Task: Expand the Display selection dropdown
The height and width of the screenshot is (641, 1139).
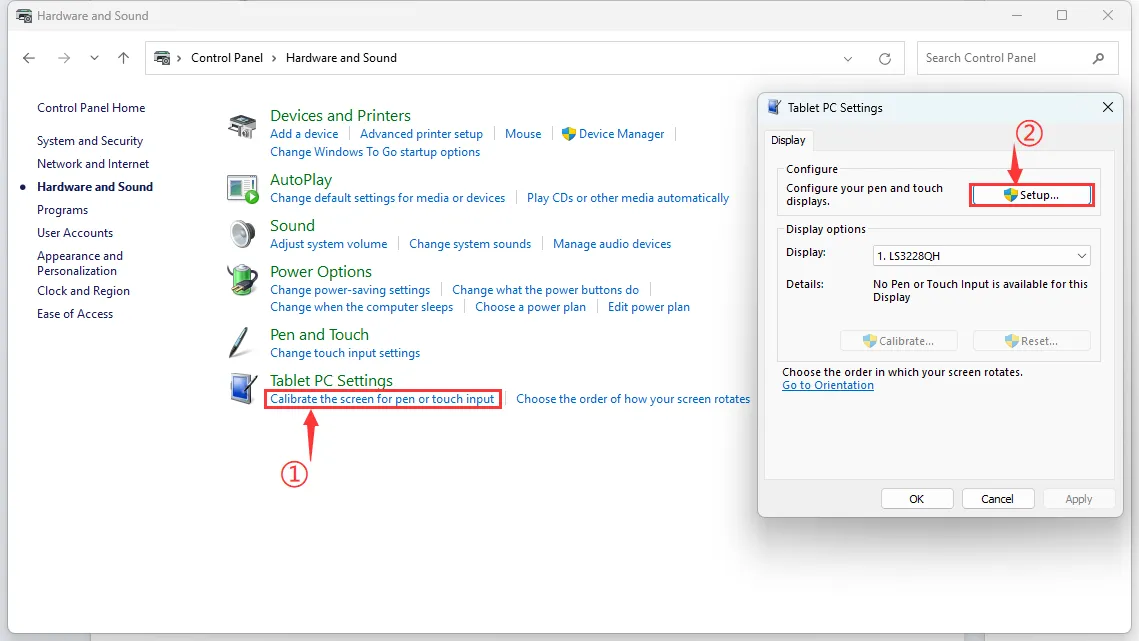Action: pos(1082,256)
